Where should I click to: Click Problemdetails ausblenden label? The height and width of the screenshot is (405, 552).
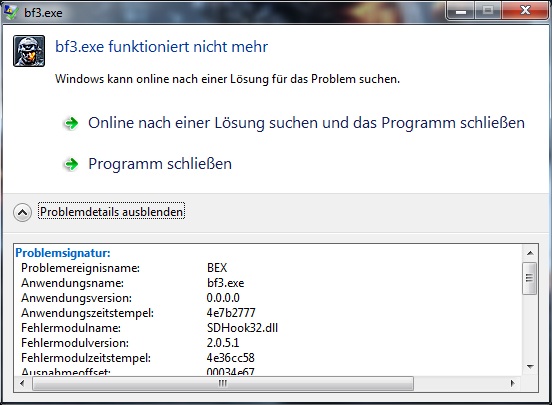coord(112,212)
